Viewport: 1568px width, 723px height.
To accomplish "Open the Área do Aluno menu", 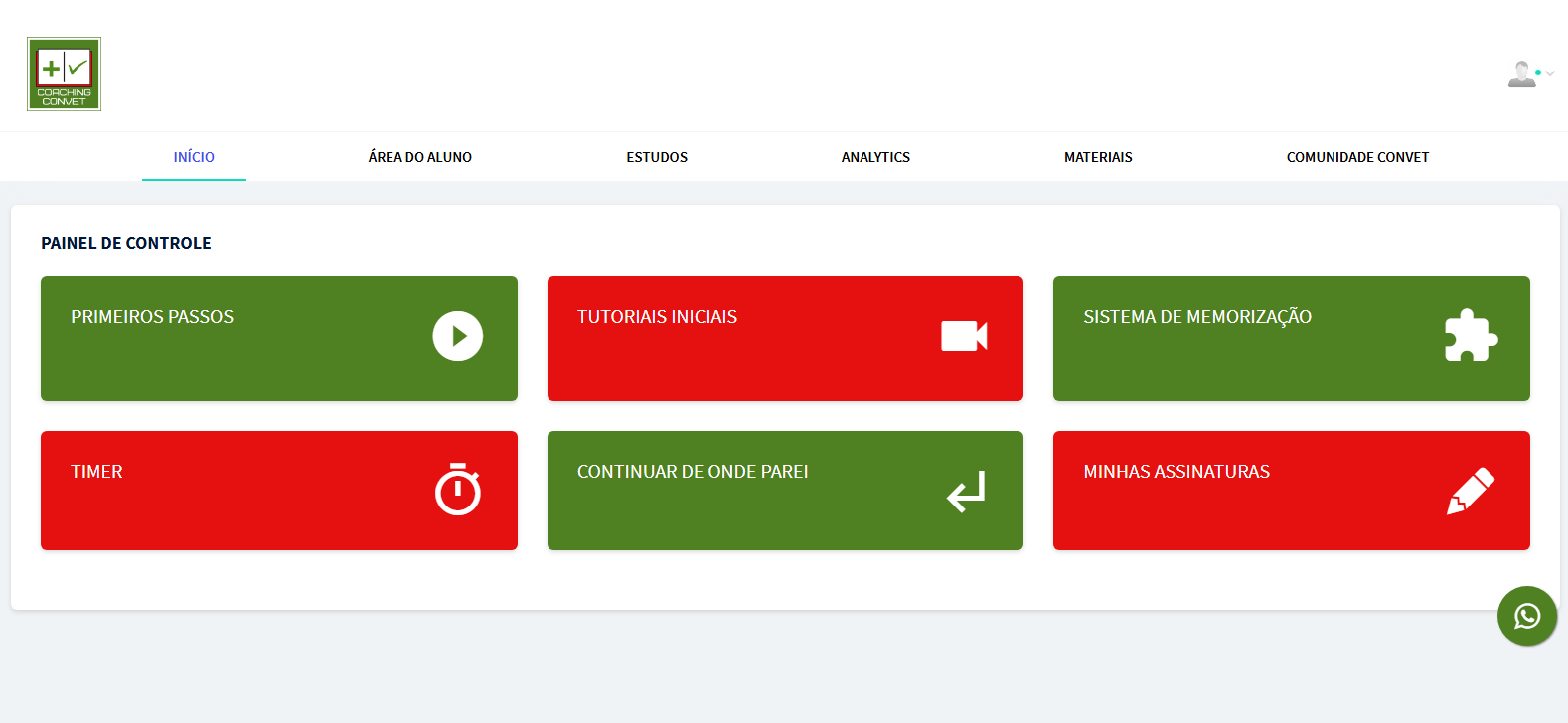I will (419, 157).
